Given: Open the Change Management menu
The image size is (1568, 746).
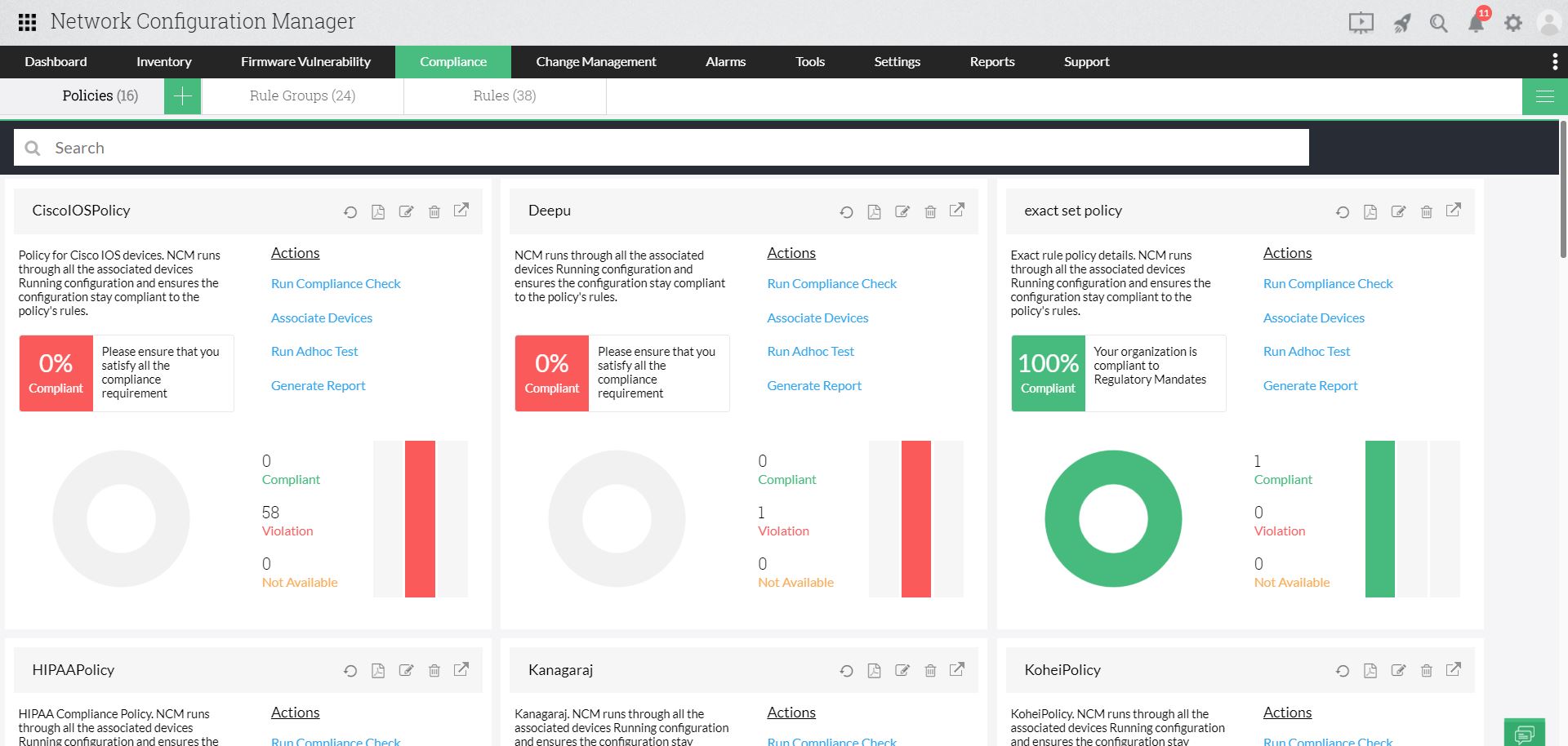Looking at the screenshot, I should (595, 62).
